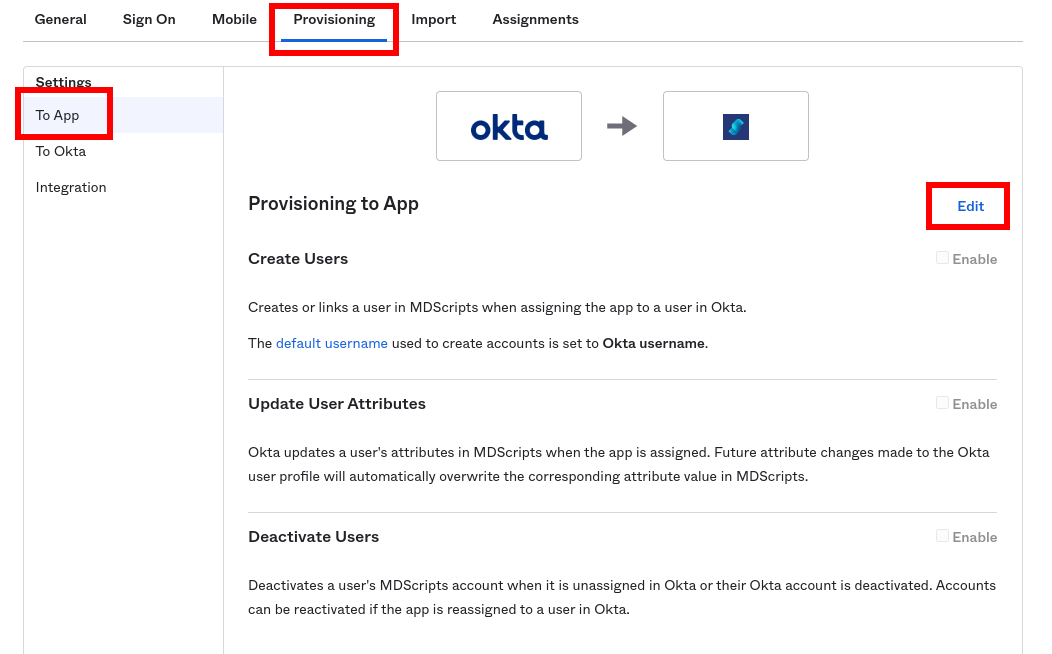Enable the Update User Attributes checkbox
This screenshot has width=1052, height=654.
(x=942, y=403)
